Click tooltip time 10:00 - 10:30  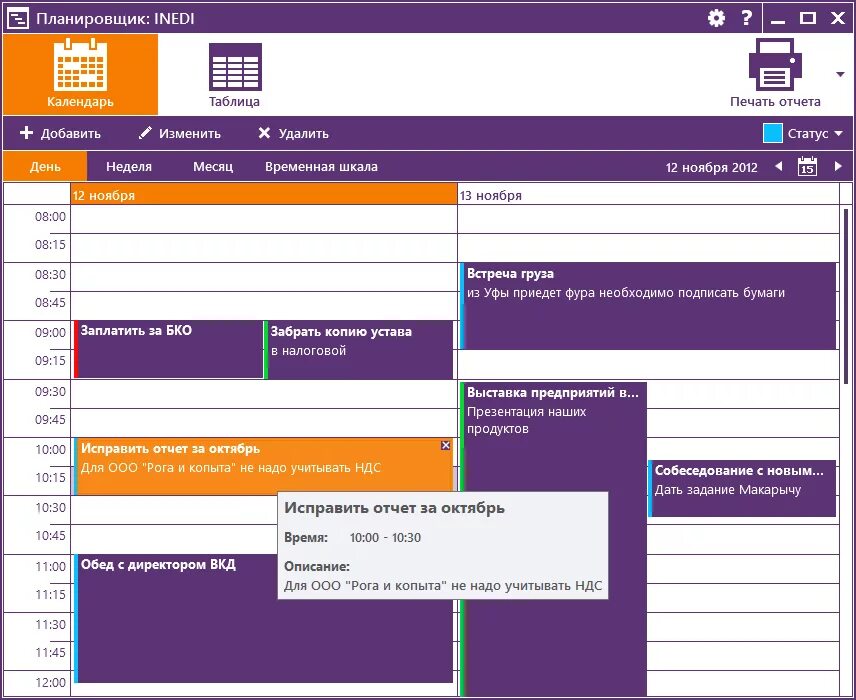[385, 538]
